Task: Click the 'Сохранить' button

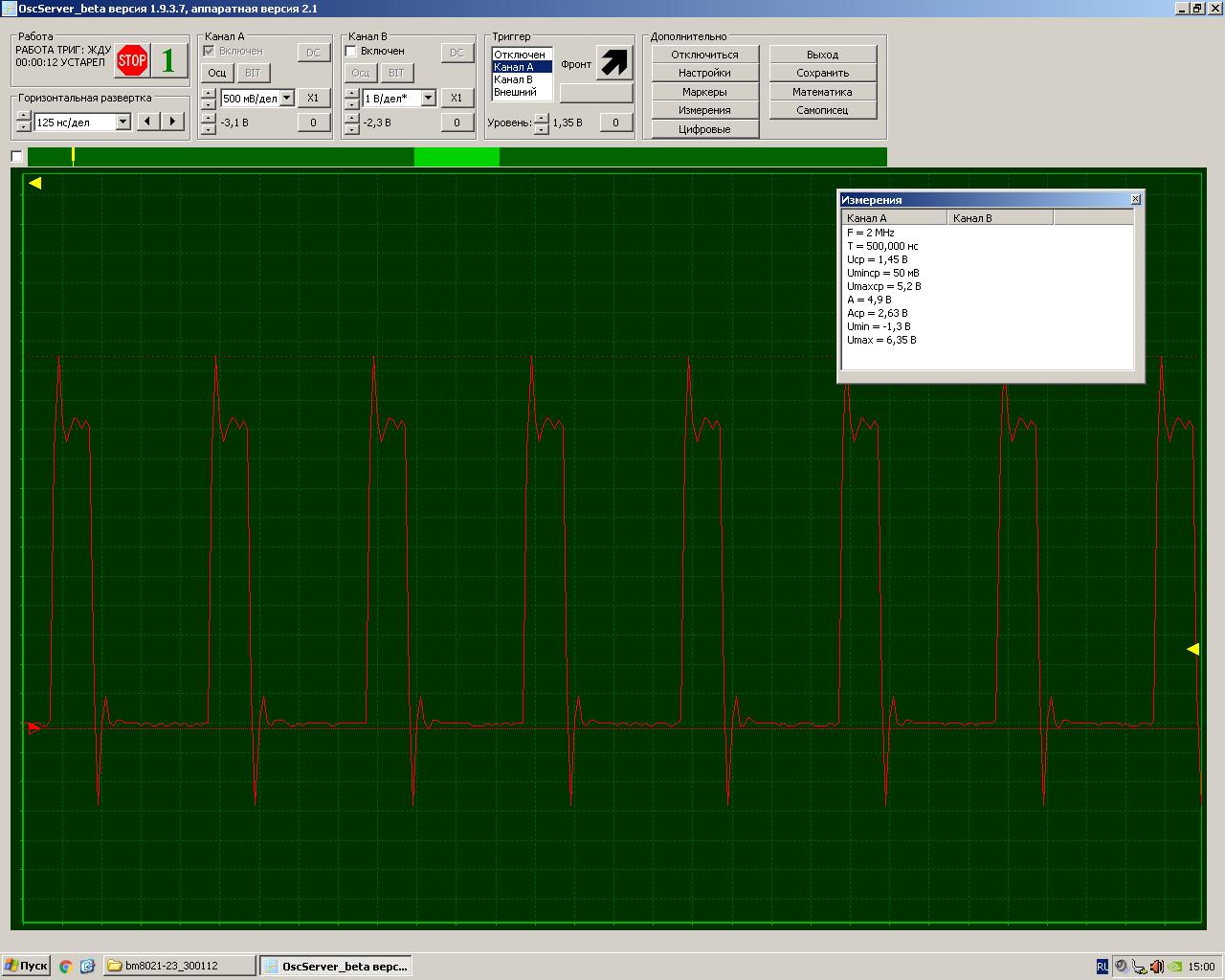Action: point(822,73)
